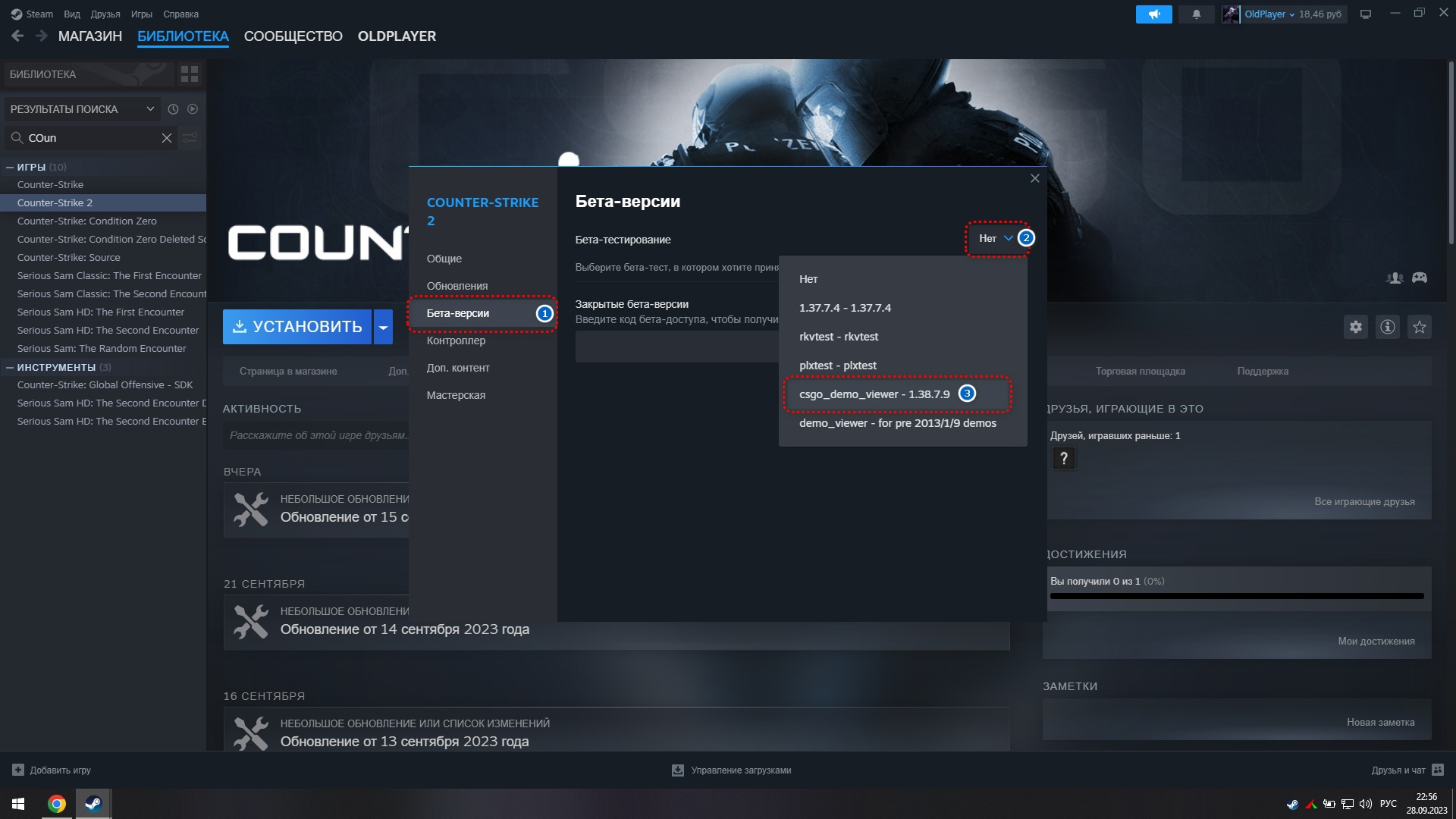Viewport: 1456px width, 819px height.
Task: Collapse the ИНСТРУМЕНТЫ category
Action: tap(10, 367)
